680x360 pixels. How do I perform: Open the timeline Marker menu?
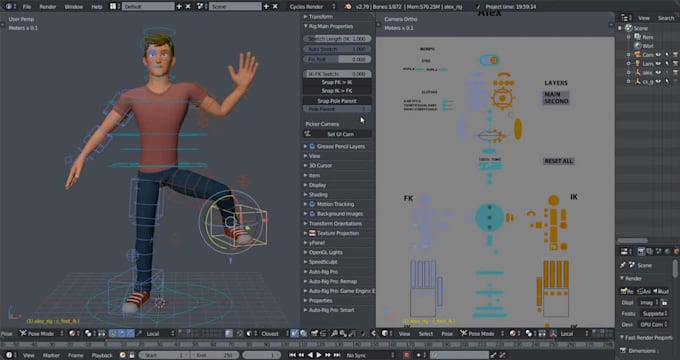pyautogui.click(x=51, y=355)
